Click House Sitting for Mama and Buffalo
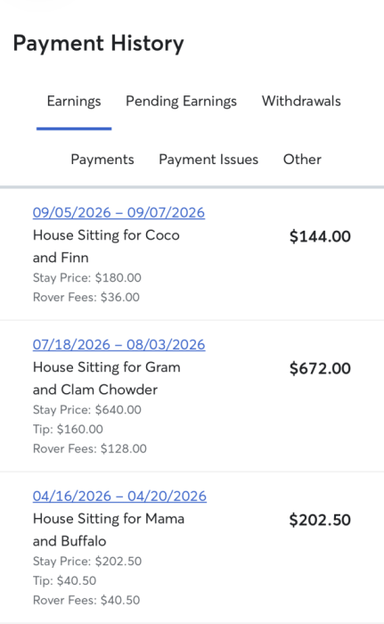The image size is (384, 624). click(109, 530)
